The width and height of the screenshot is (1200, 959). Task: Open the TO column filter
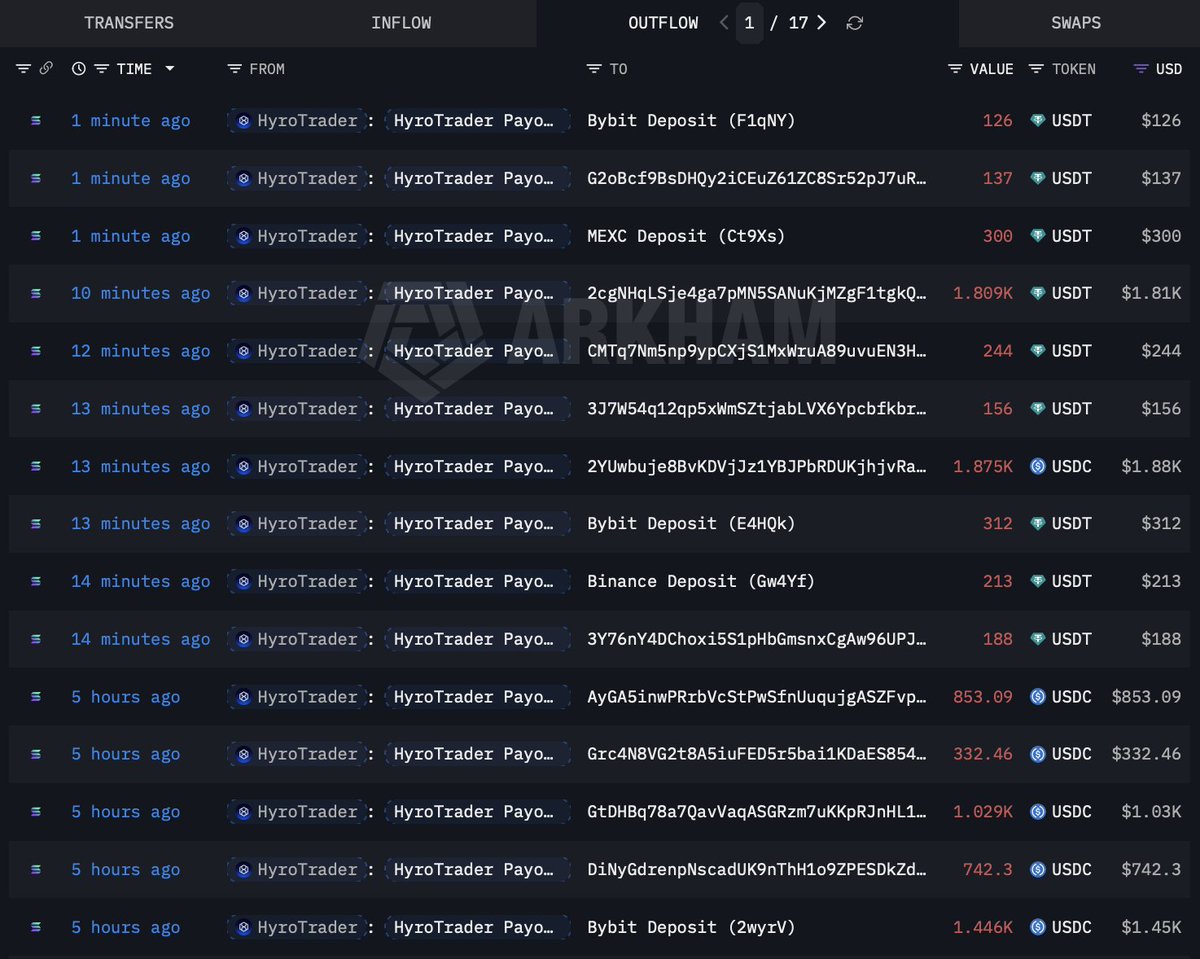[x=595, y=69]
